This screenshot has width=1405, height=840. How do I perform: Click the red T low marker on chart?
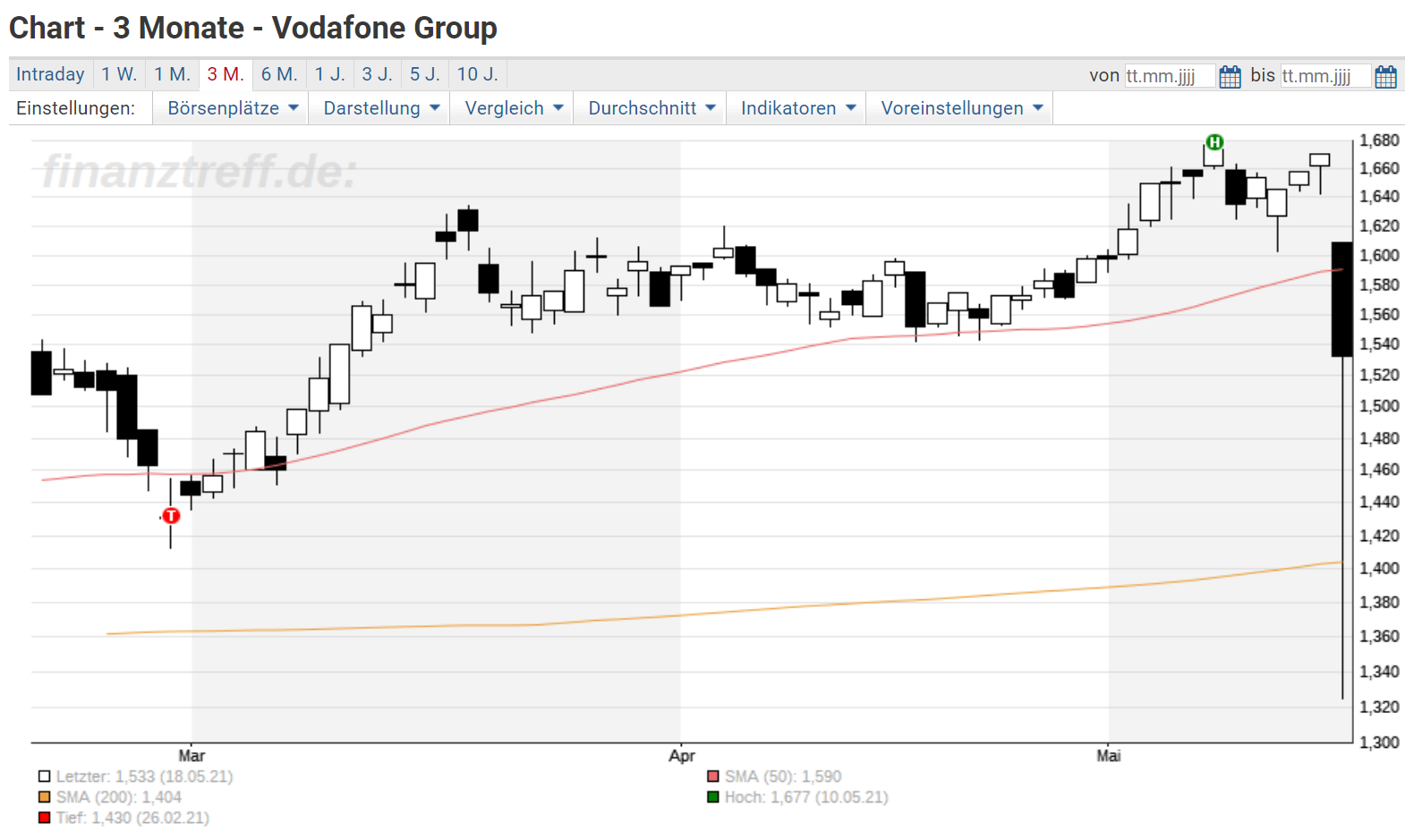[171, 515]
